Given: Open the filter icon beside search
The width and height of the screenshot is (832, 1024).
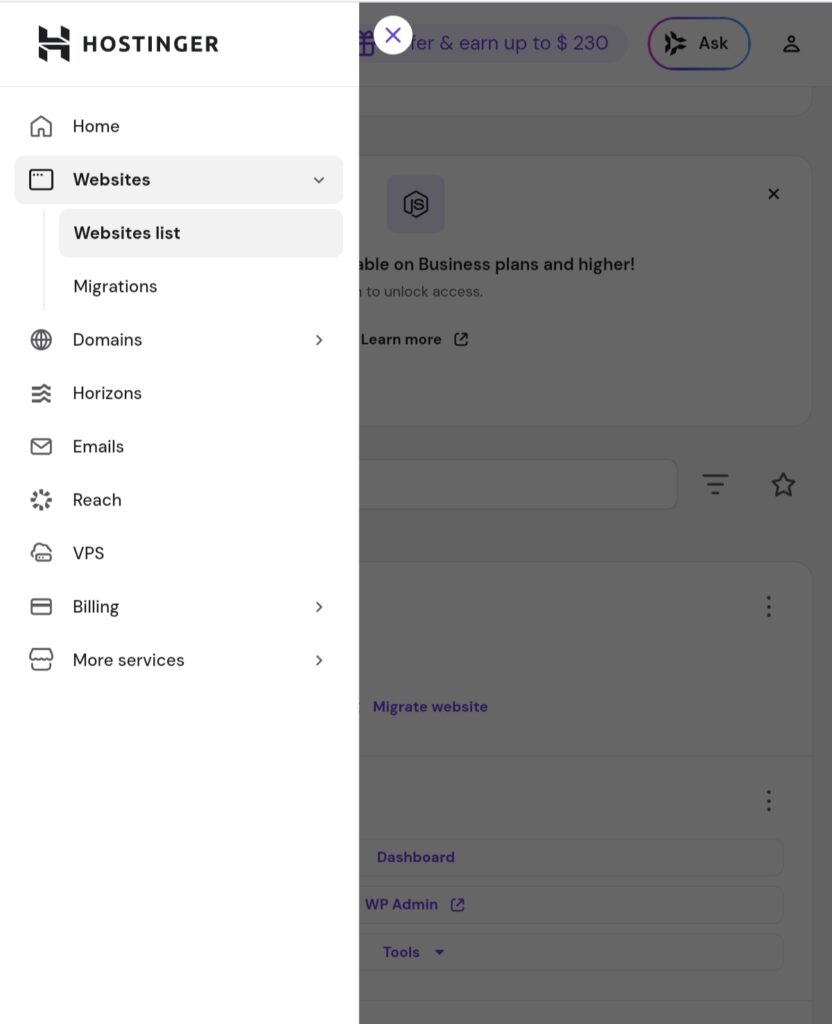Looking at the screenshot, I should [x=714, y=485].
